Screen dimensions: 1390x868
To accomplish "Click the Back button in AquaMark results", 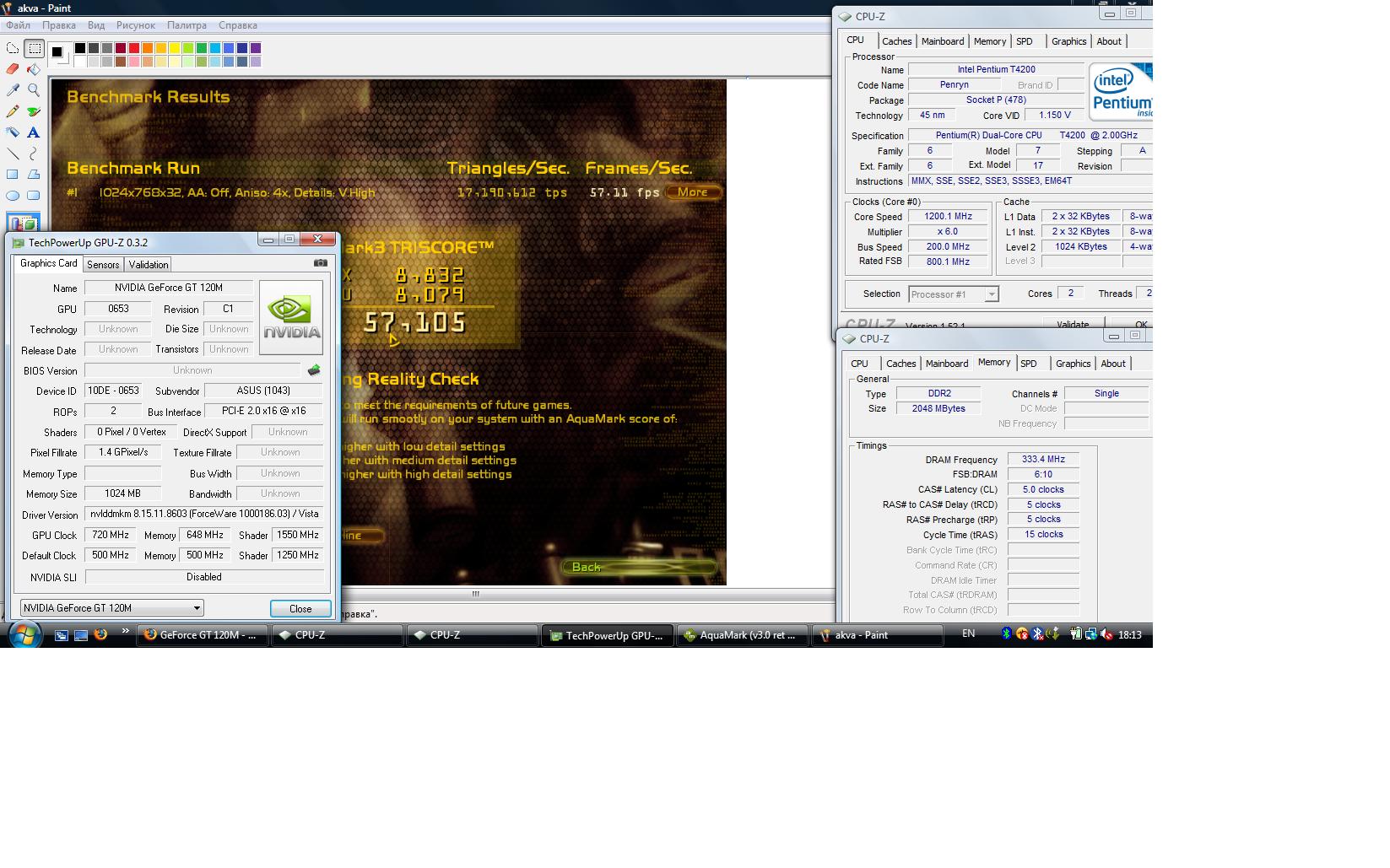I will click(x=639, y=567).
